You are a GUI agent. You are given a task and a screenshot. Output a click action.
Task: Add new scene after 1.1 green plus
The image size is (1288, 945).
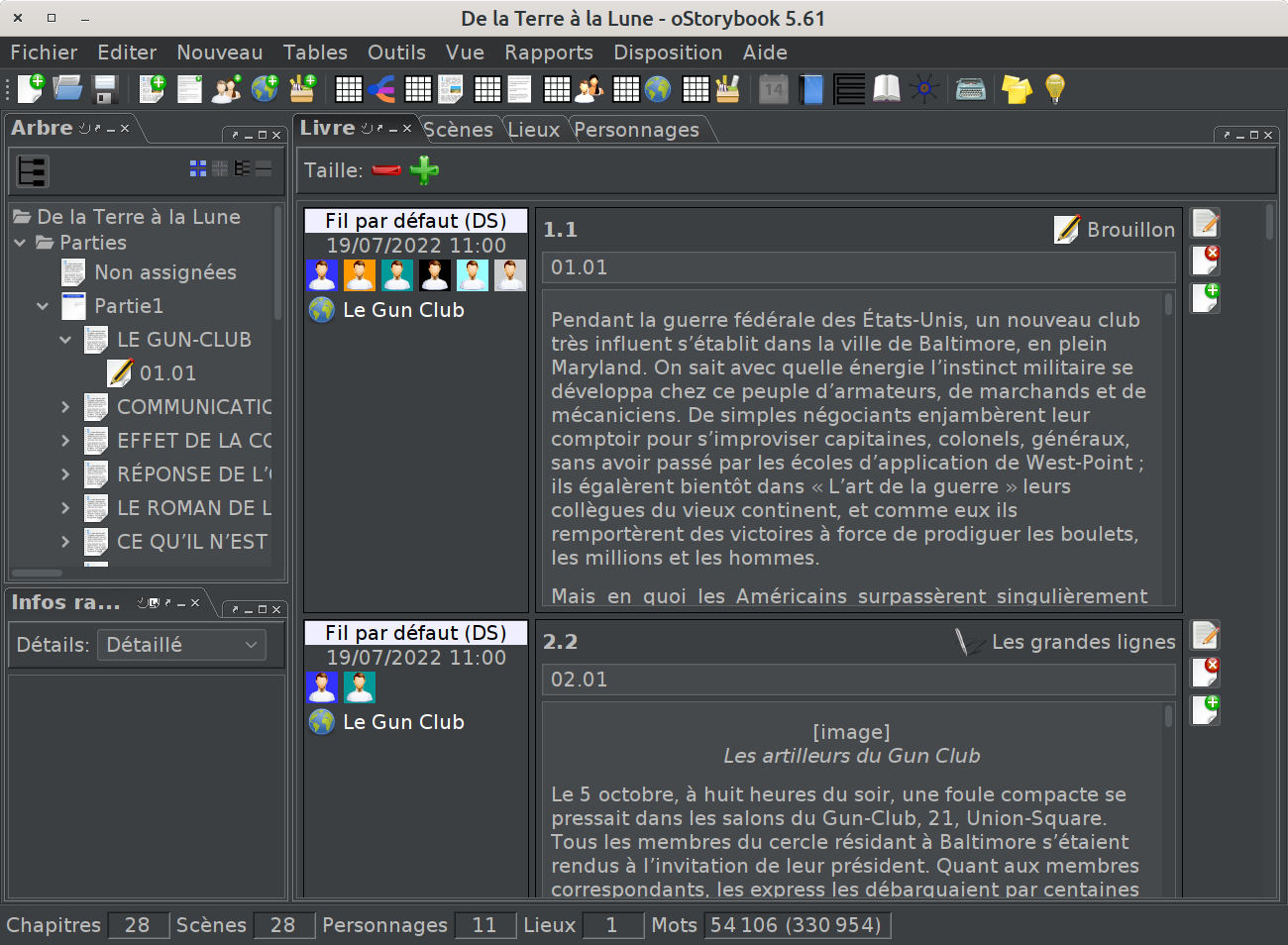click(x=1206, y=297)
